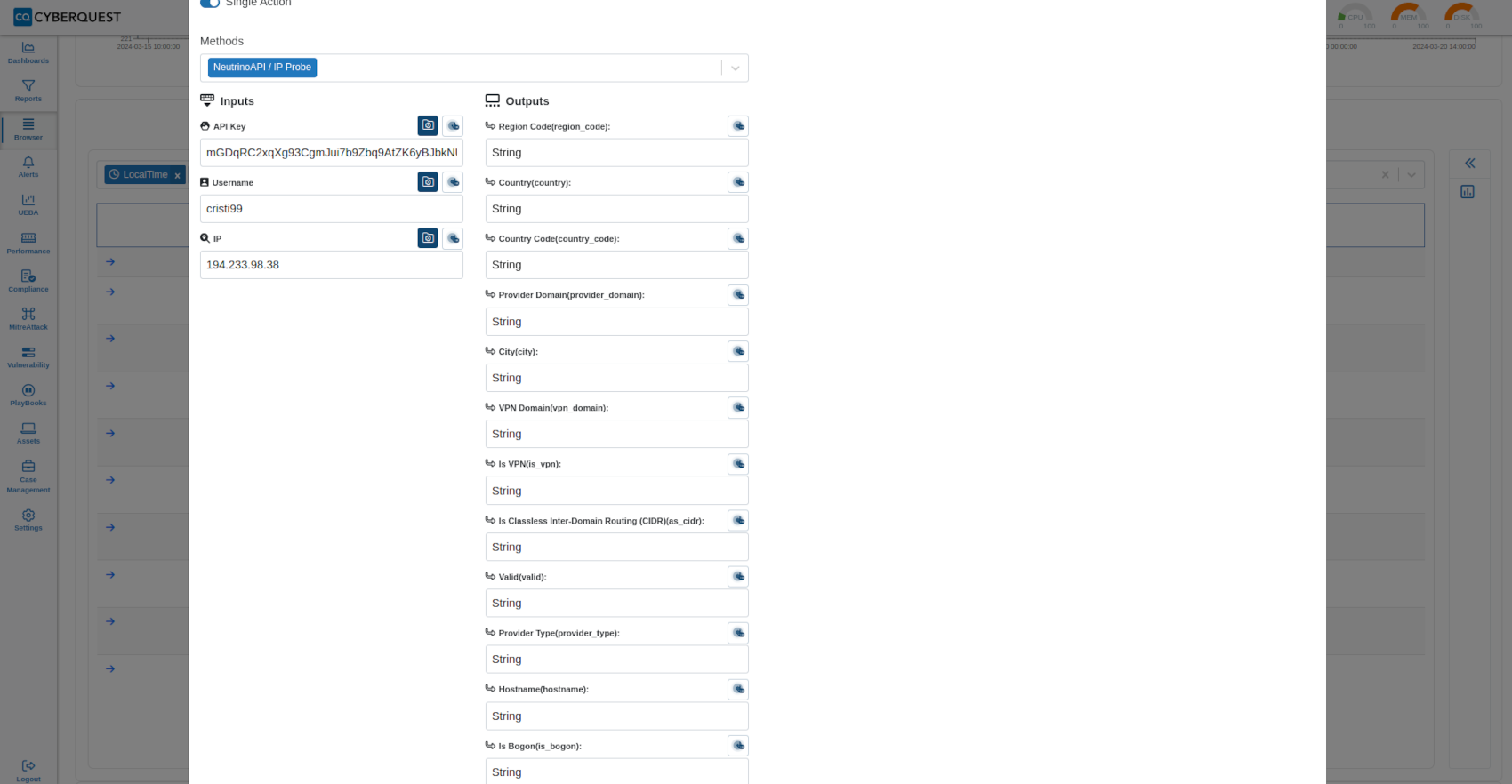Click the API Key input field
This screenshot has width=1512, height=784.
tap(332, 152)
